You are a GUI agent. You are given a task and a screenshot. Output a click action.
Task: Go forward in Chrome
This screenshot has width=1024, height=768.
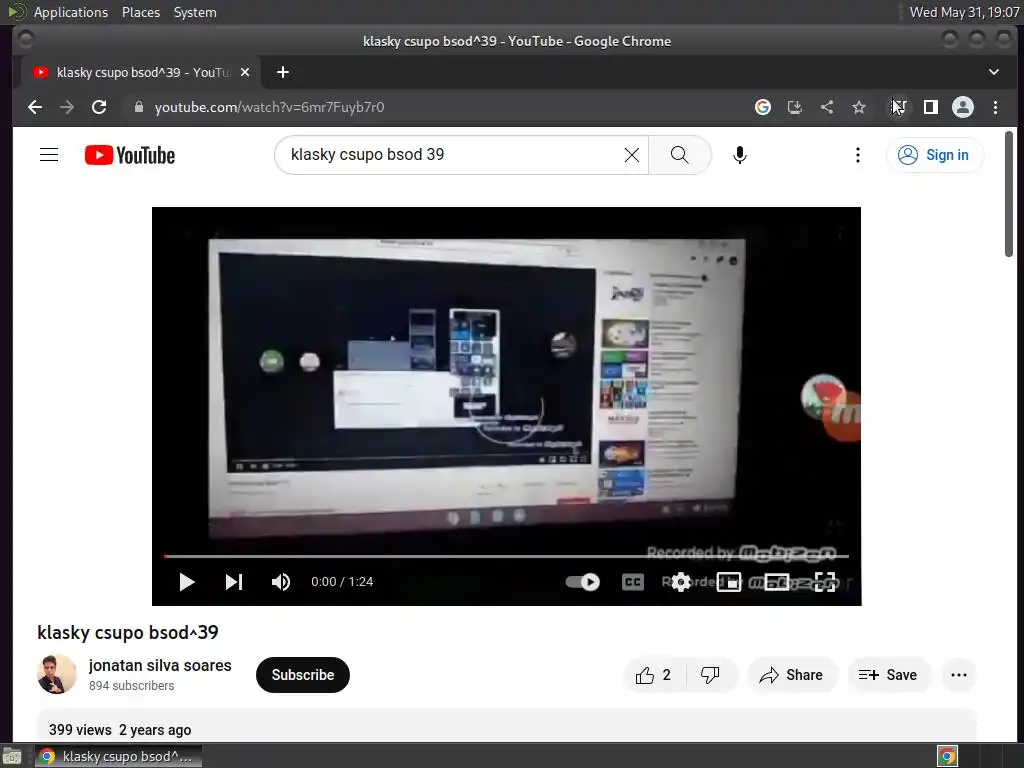[x=67, y=107]
